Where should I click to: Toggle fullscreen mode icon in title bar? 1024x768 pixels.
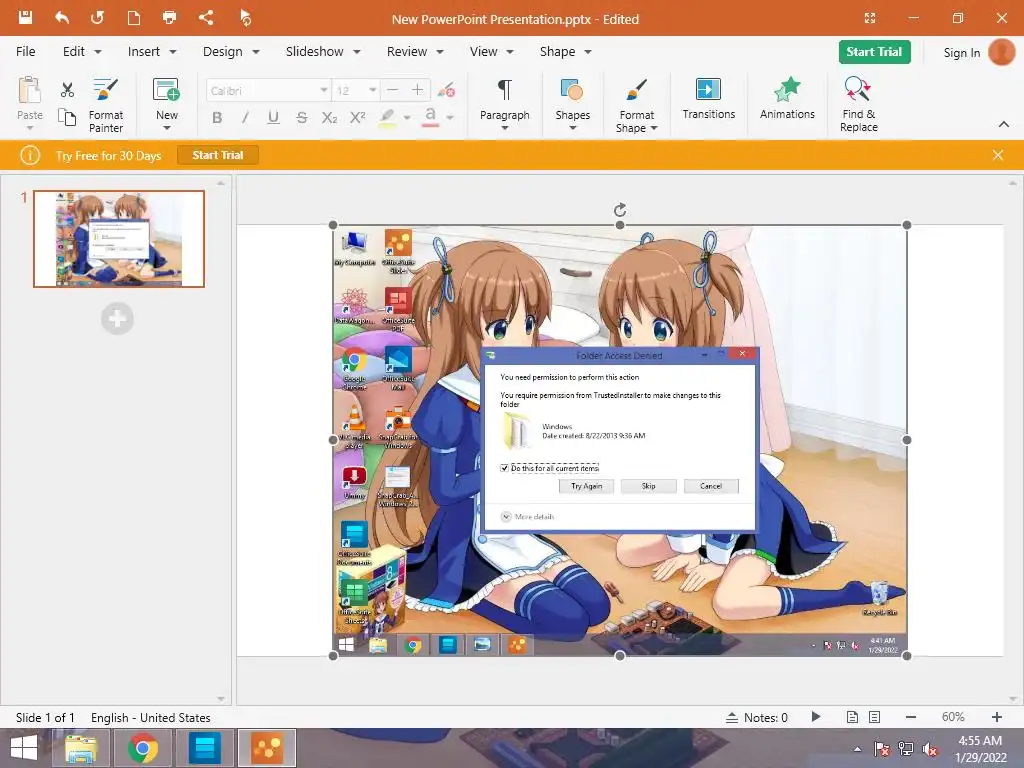pyautogui.click(x=870, y=18)
